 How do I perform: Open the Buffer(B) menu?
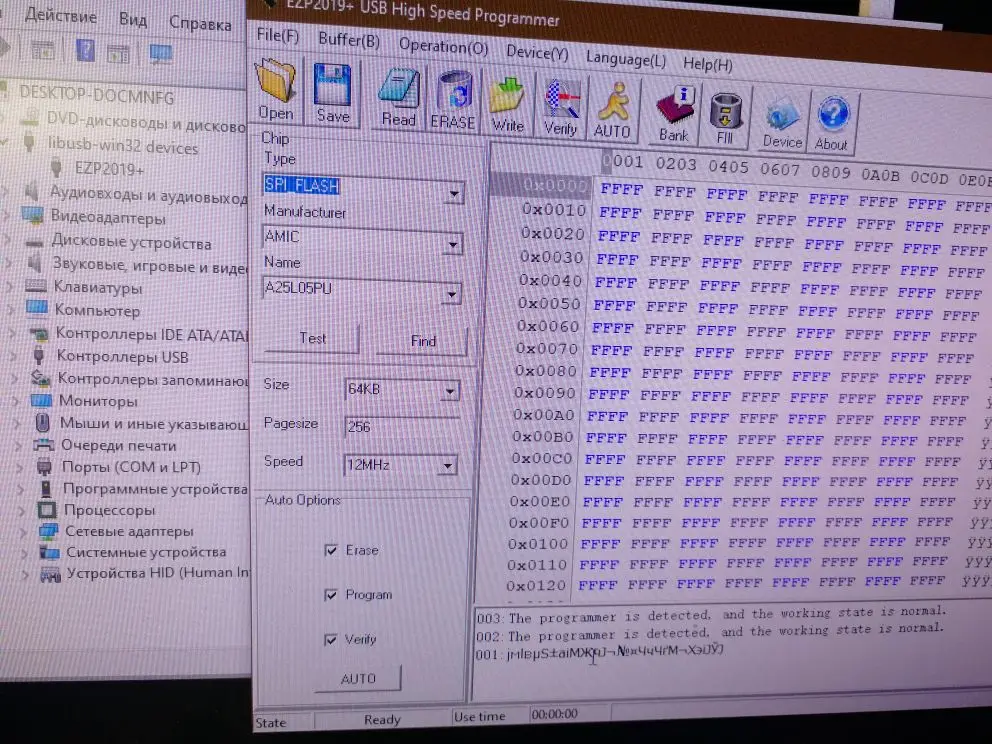click(349, 40)
